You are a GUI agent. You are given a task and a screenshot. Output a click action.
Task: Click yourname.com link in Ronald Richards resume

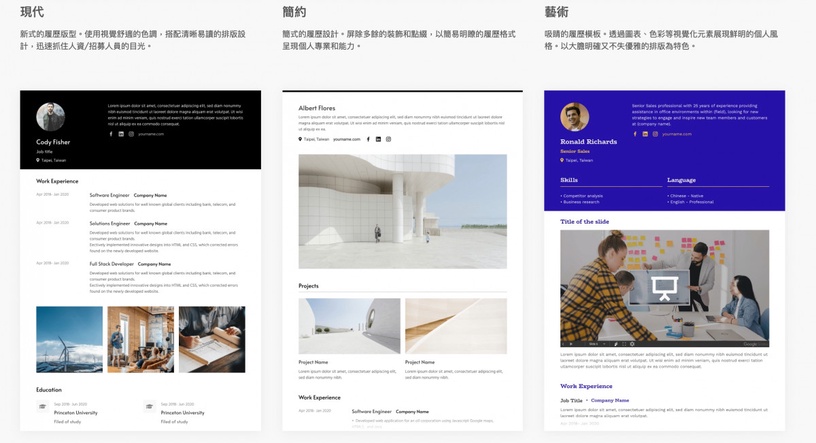click(677, 134)
